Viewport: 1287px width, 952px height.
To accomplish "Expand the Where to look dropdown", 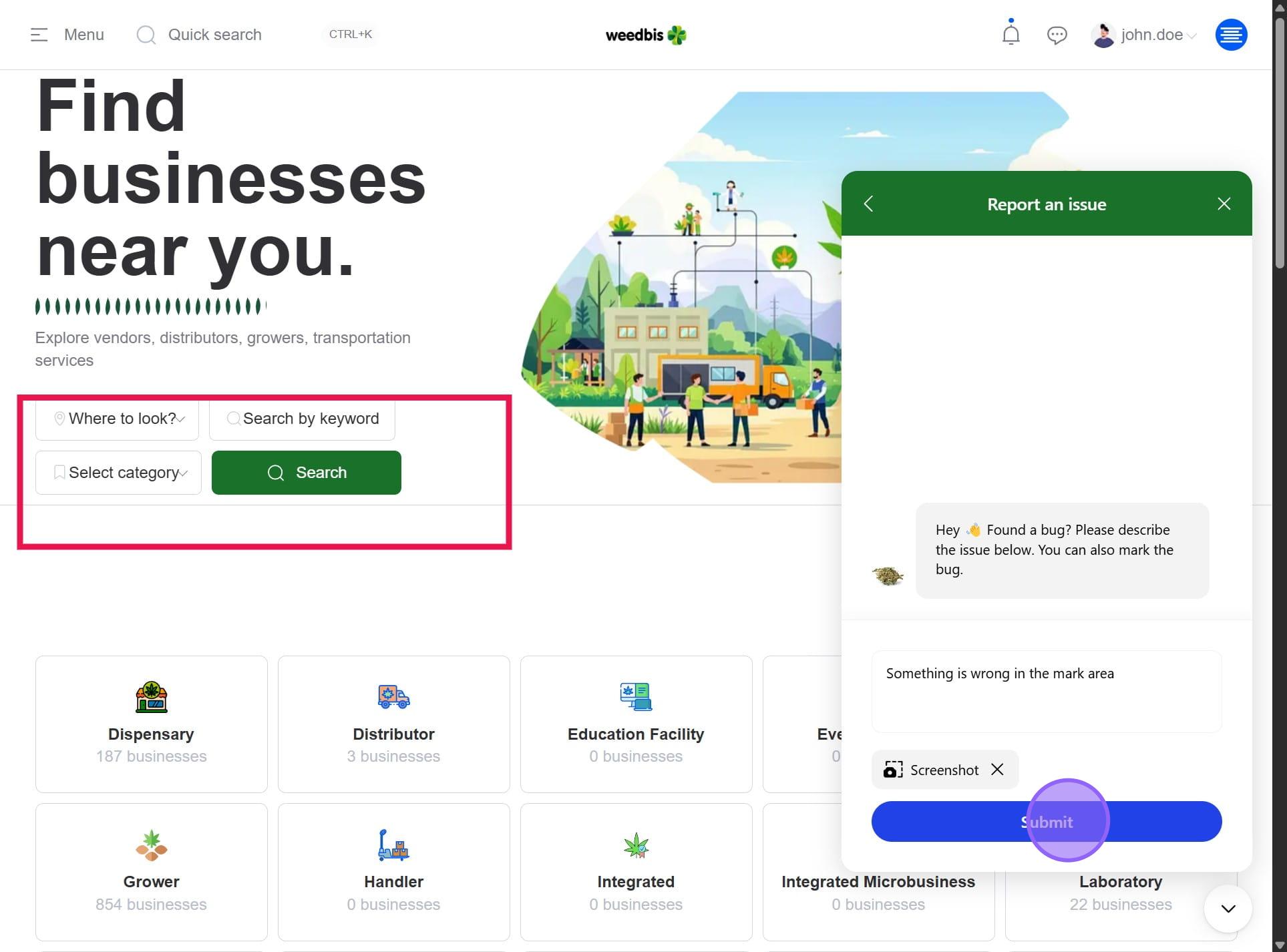I will click(118, 419).
